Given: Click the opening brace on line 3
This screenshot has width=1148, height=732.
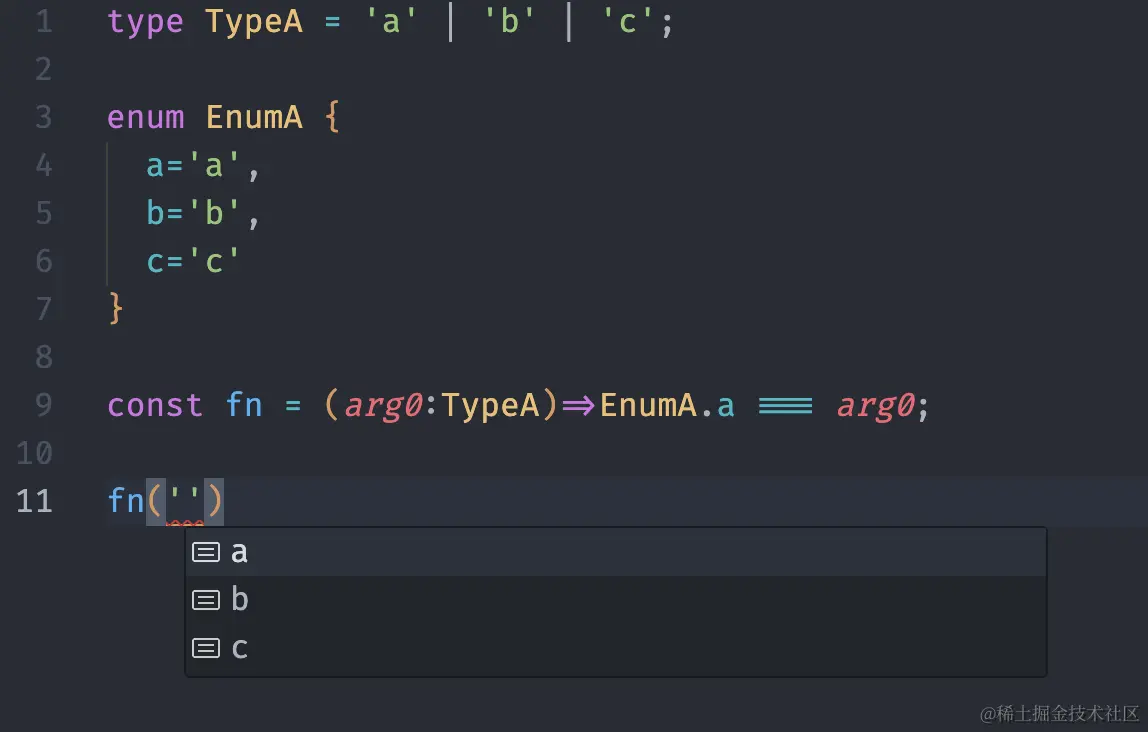Looking at the screenshot, I should [332, 117].
